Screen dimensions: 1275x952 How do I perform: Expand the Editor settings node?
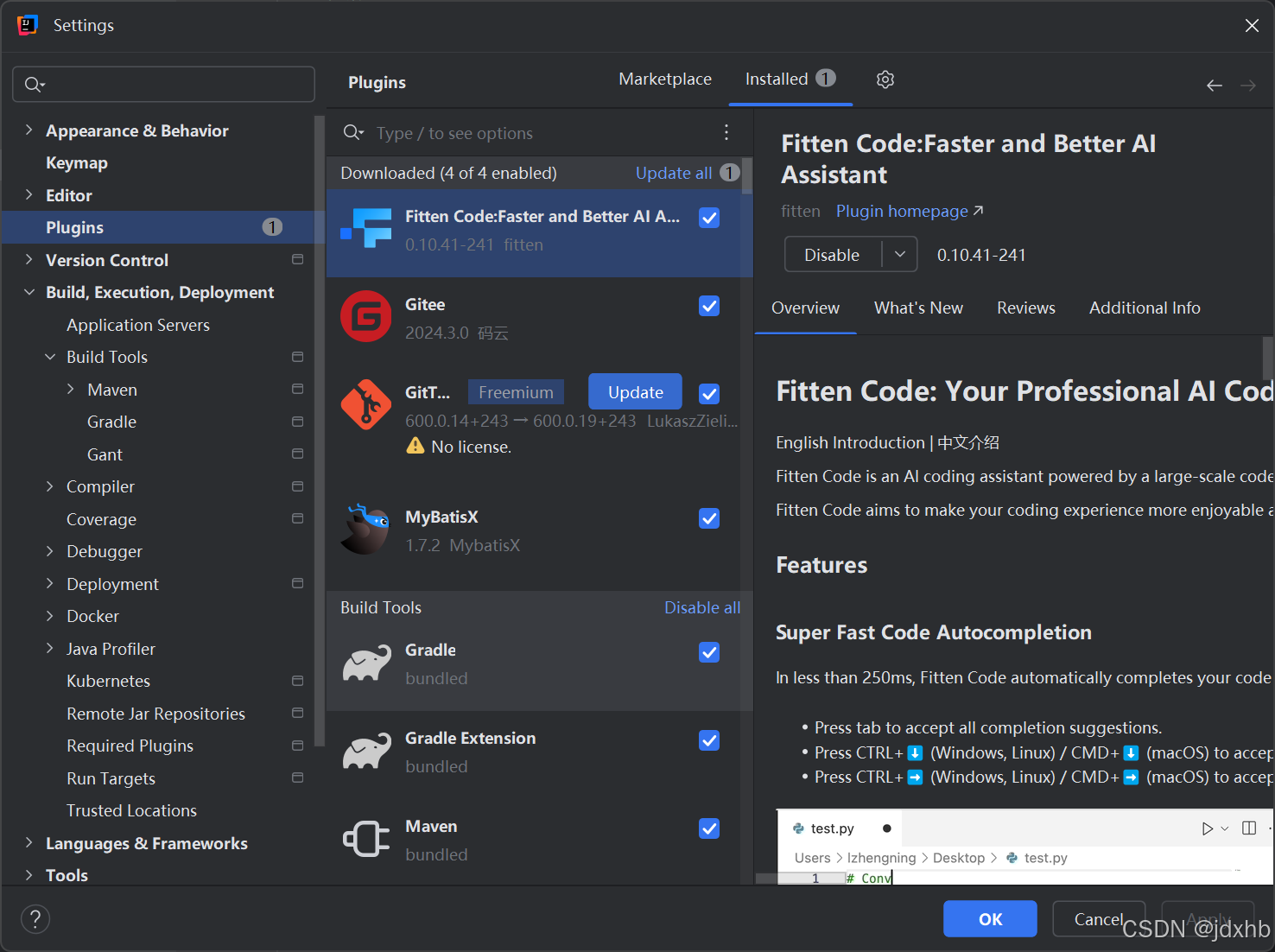(x=29, y=194)
